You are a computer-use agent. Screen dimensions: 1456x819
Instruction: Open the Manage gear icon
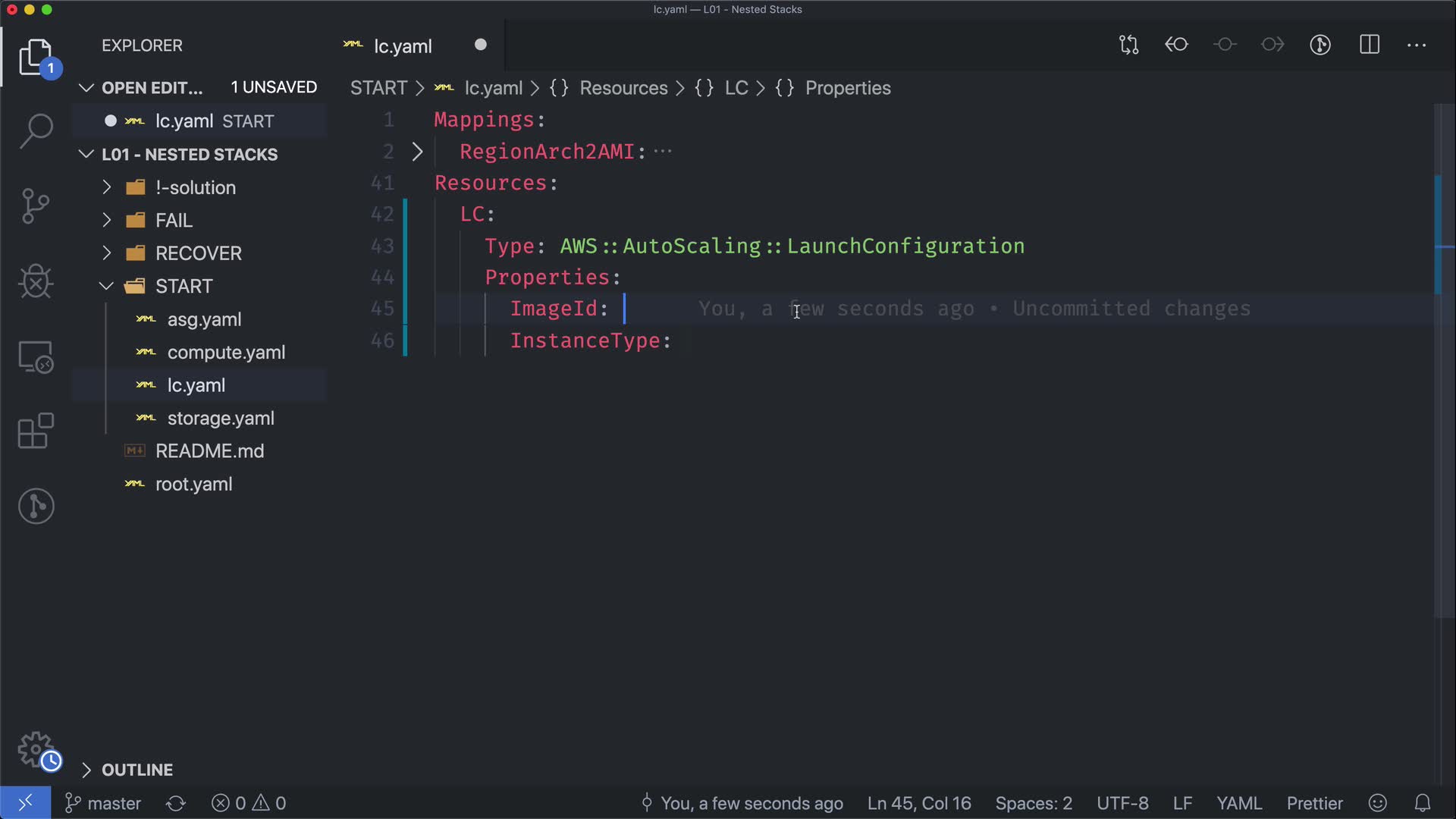[36, 749]
